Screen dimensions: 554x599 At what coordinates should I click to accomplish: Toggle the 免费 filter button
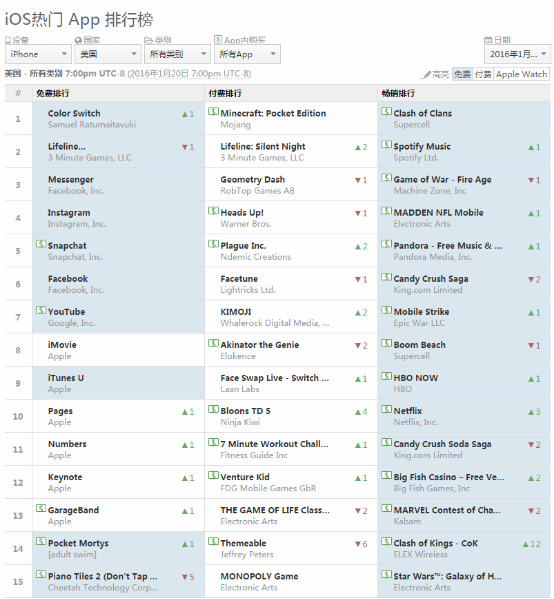tap(462, 74)
